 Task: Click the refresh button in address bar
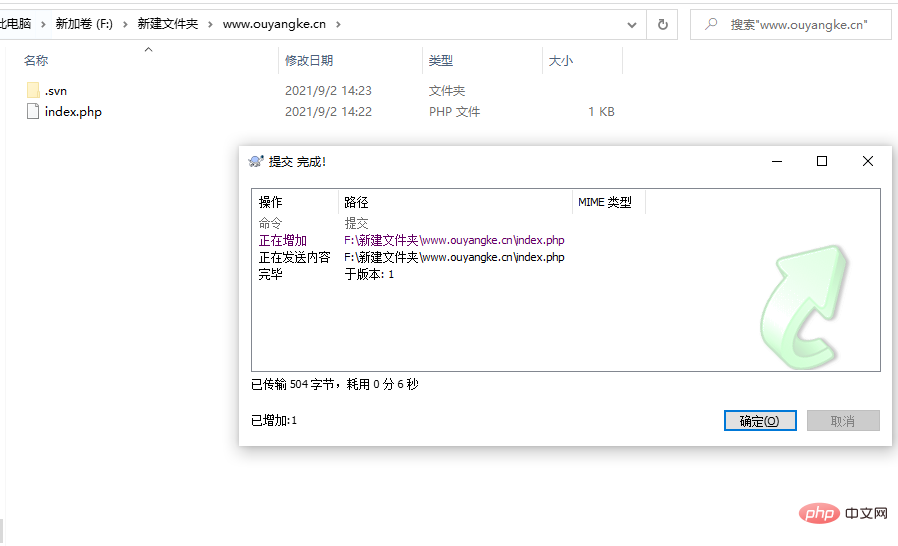tap(663, 24)
